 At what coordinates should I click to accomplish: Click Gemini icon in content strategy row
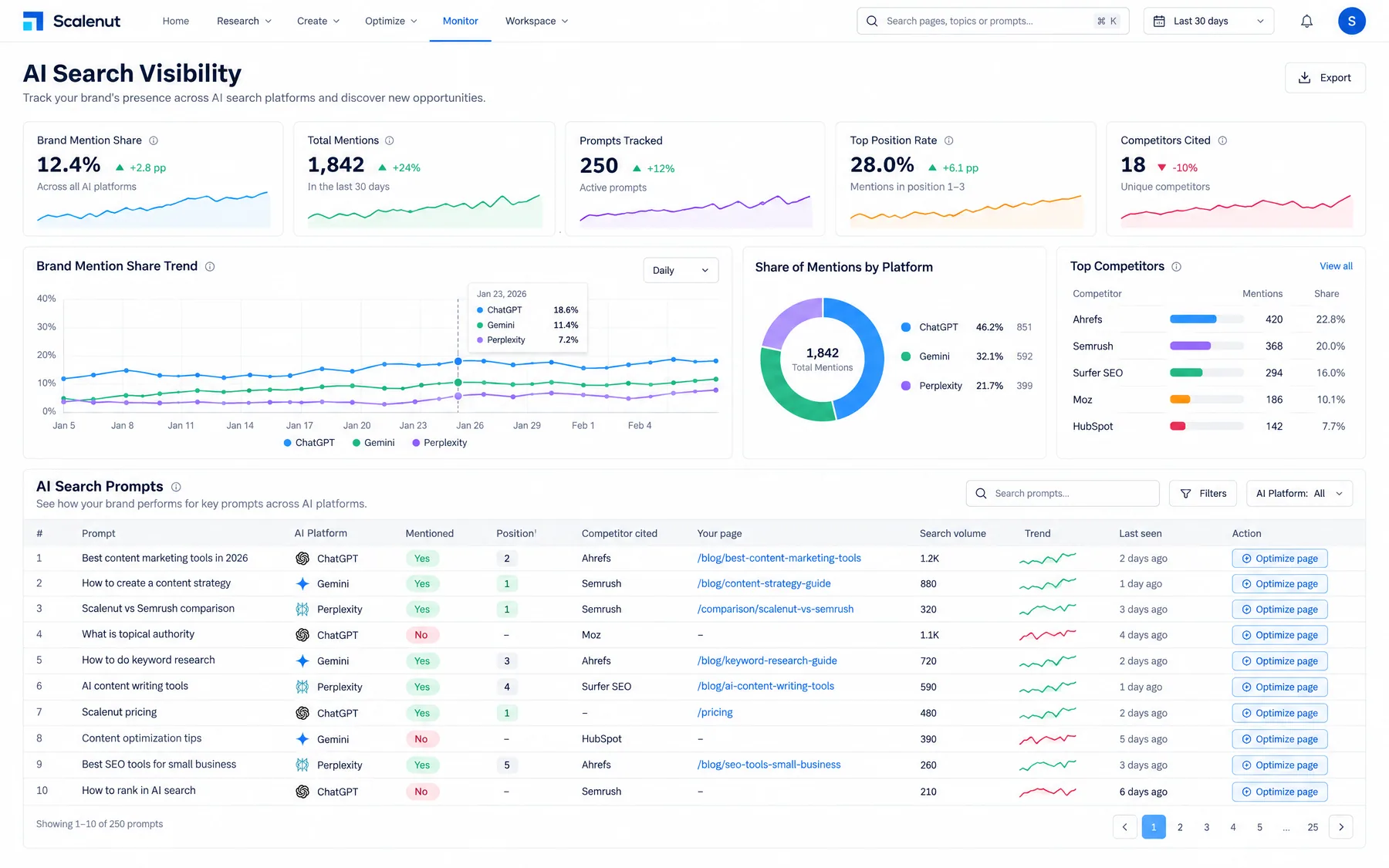click(x=302, y=584)
